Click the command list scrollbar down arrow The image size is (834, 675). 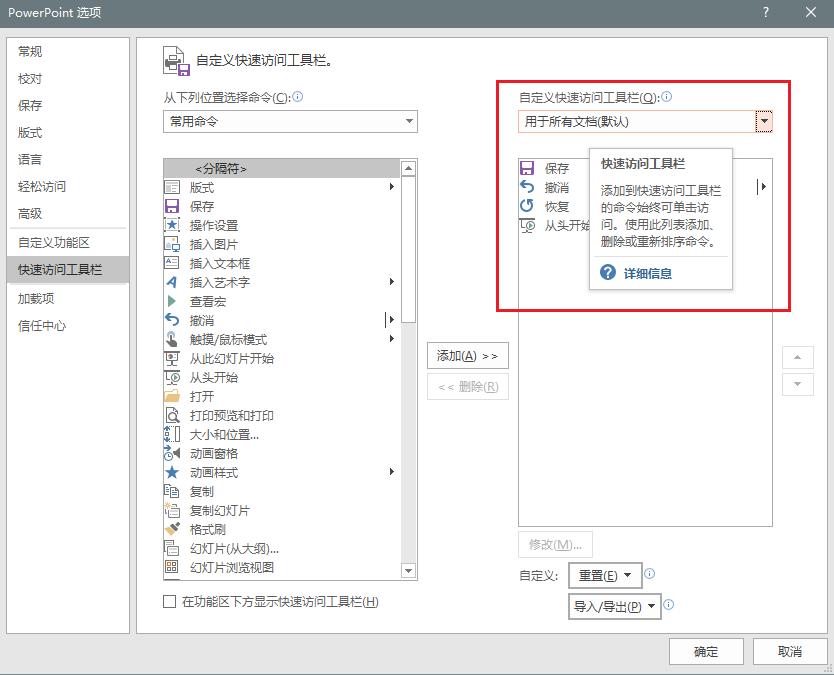409,569
